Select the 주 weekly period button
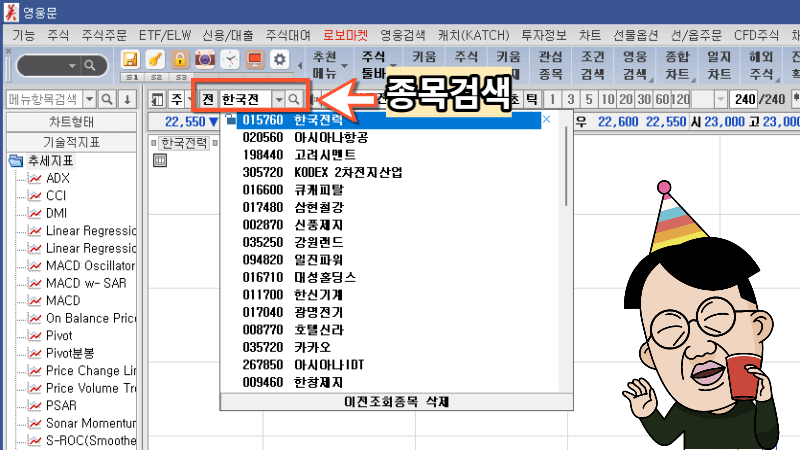This screenshot has width=800, height=450. 177,99
